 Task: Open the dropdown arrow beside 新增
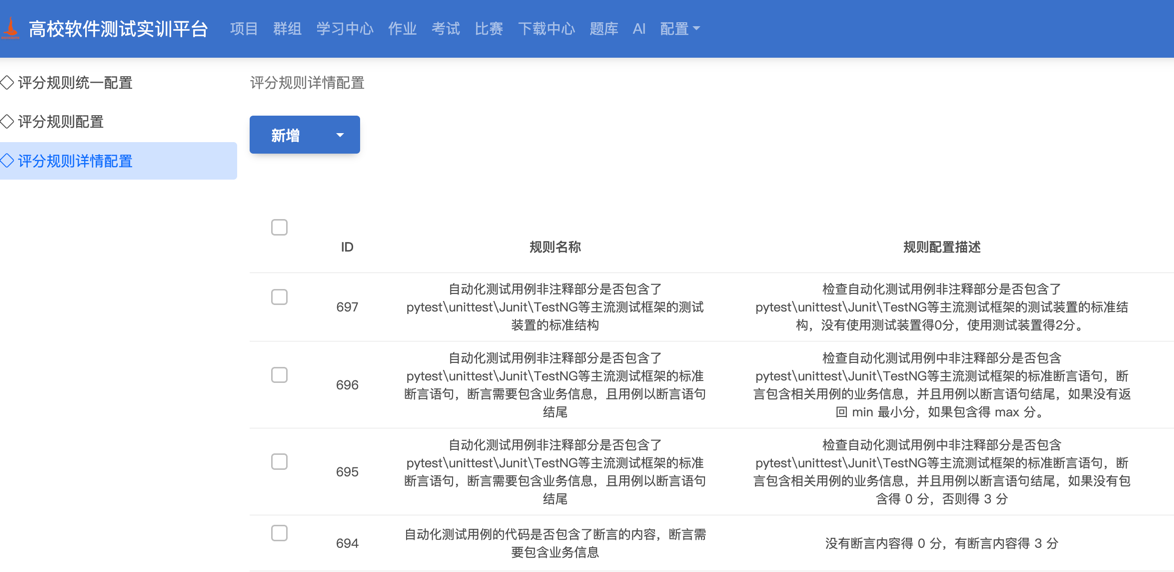[x=340, y=136]
